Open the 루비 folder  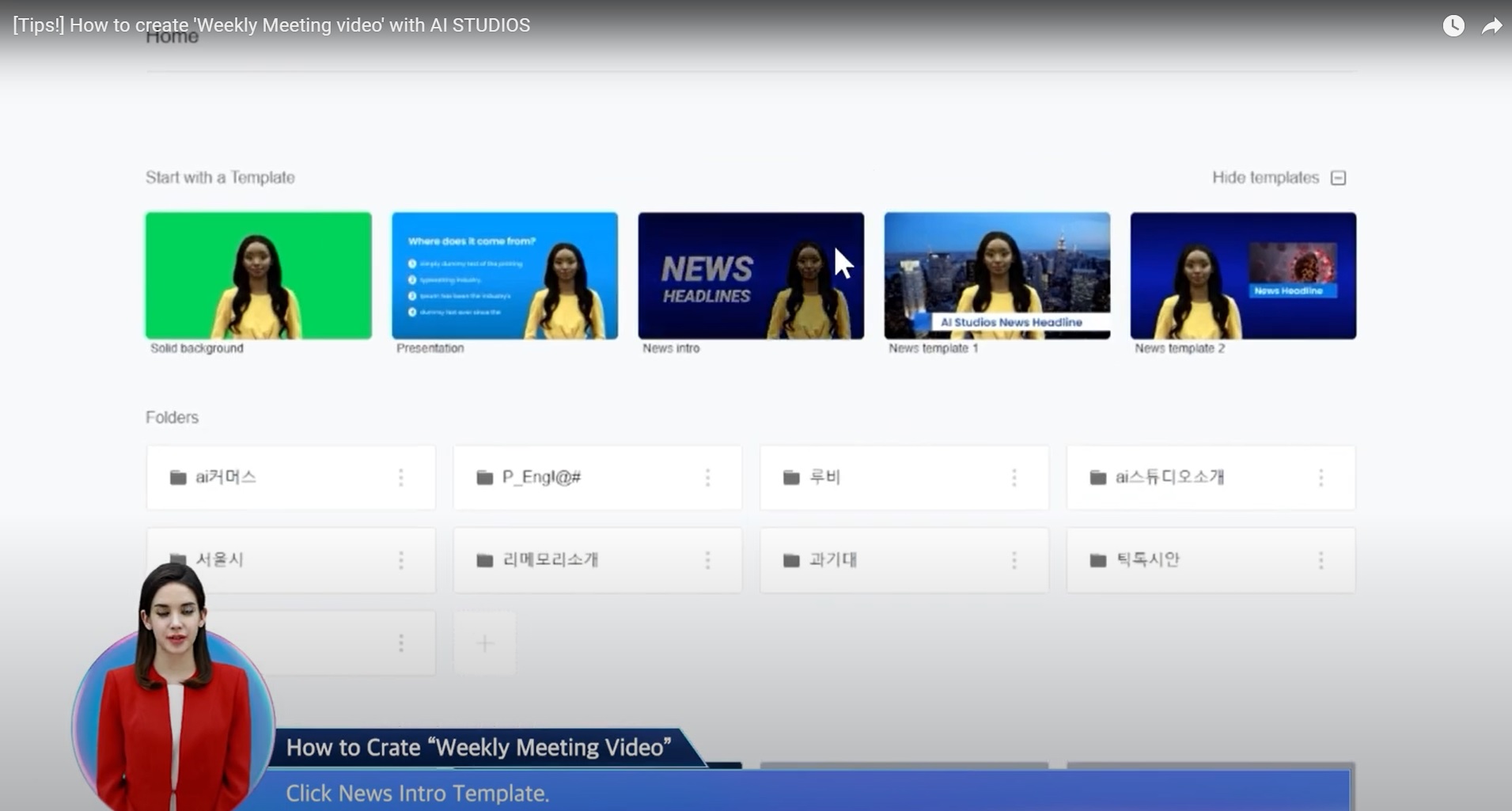pos(904,477)
